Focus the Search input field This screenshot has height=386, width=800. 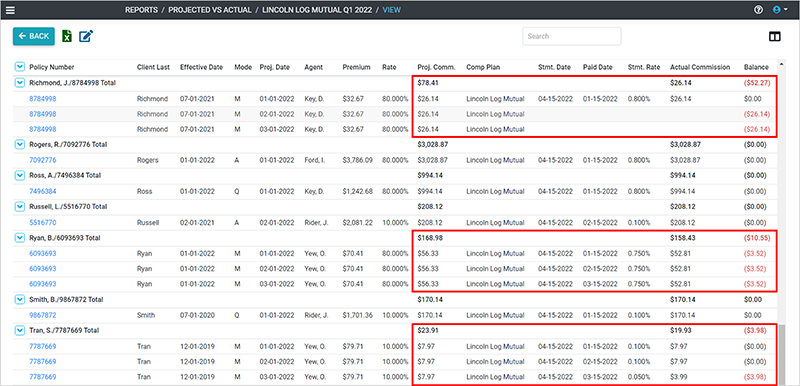click(571, 36)
